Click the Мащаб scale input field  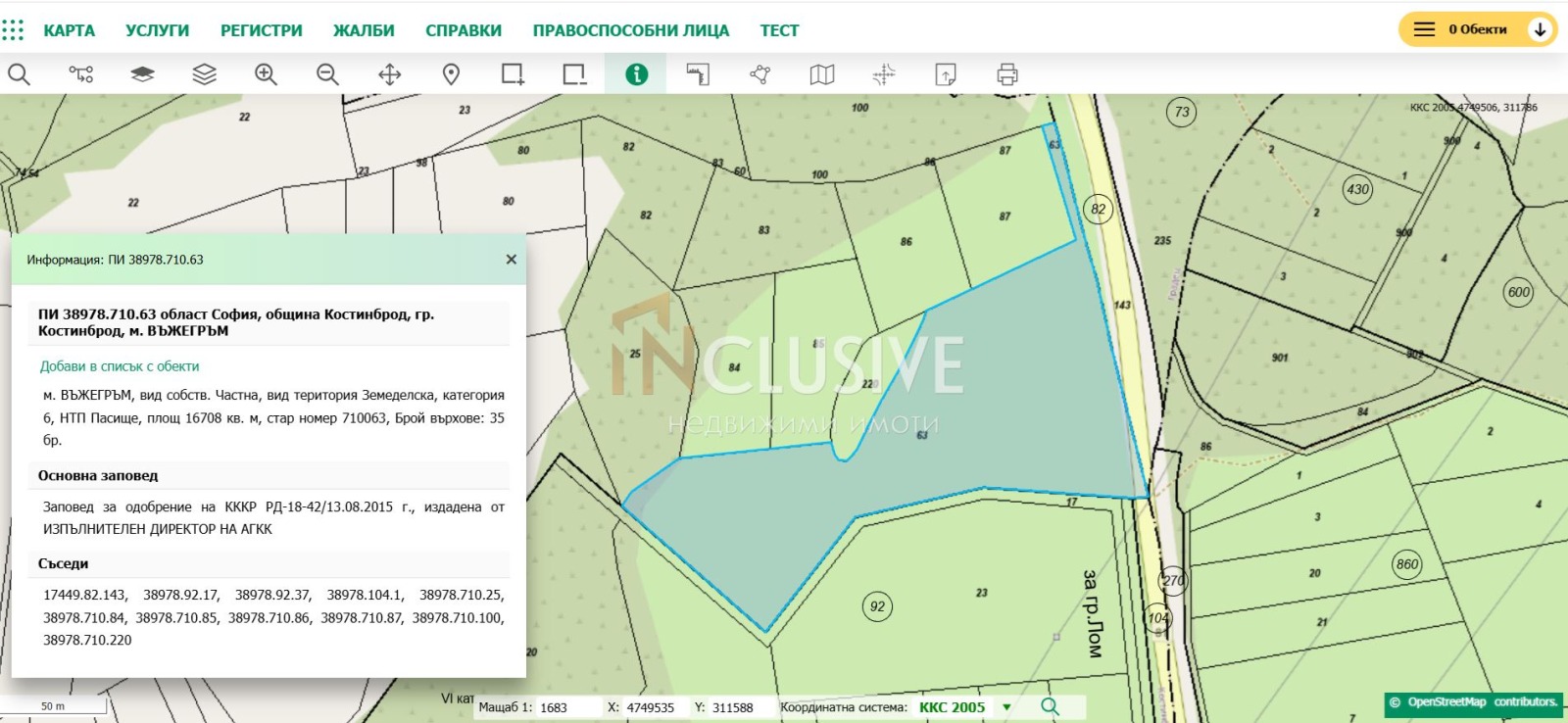[x=565, y=707]
